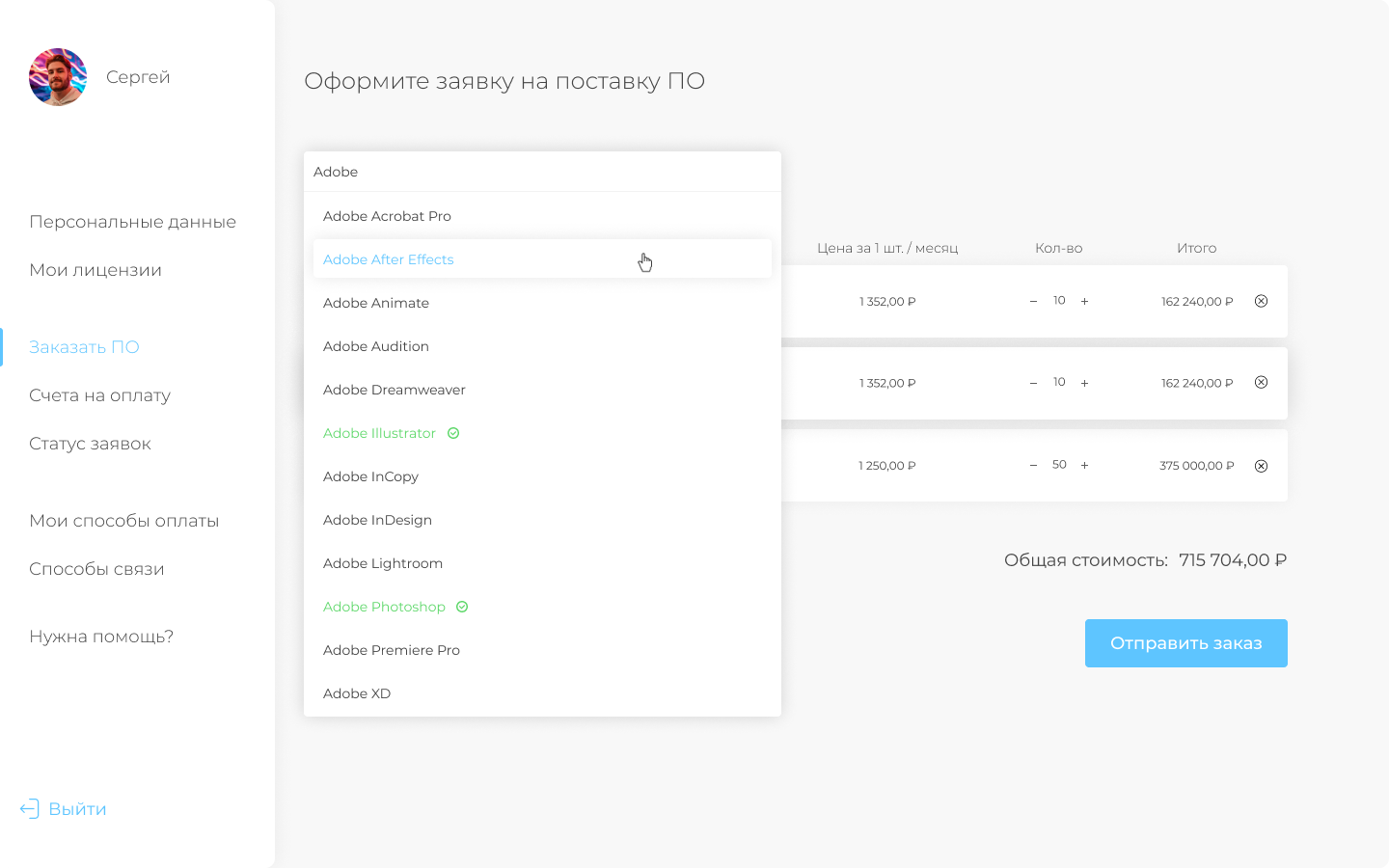Select Adobe InDesign option

coord(542,520)
